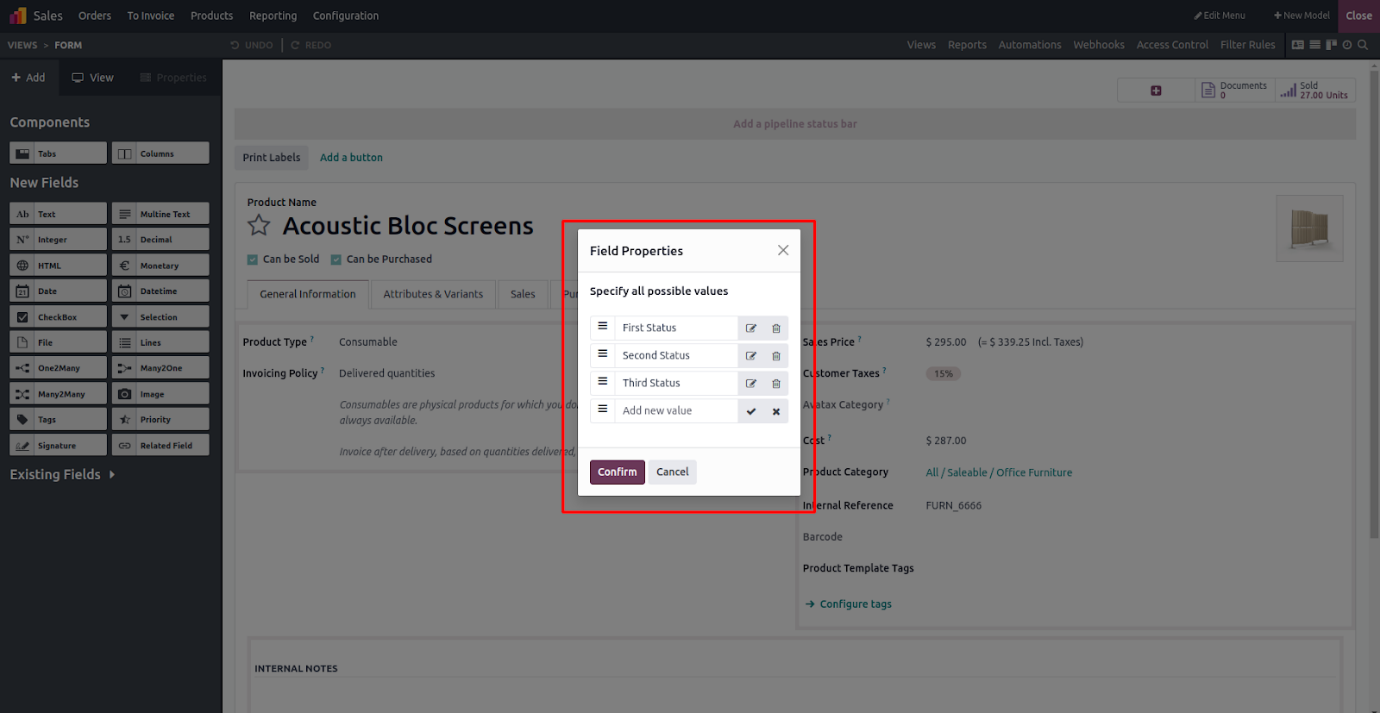Choose the Signature field type
The width and height of the screenshot is (1380, 713).
pos(58,446)
